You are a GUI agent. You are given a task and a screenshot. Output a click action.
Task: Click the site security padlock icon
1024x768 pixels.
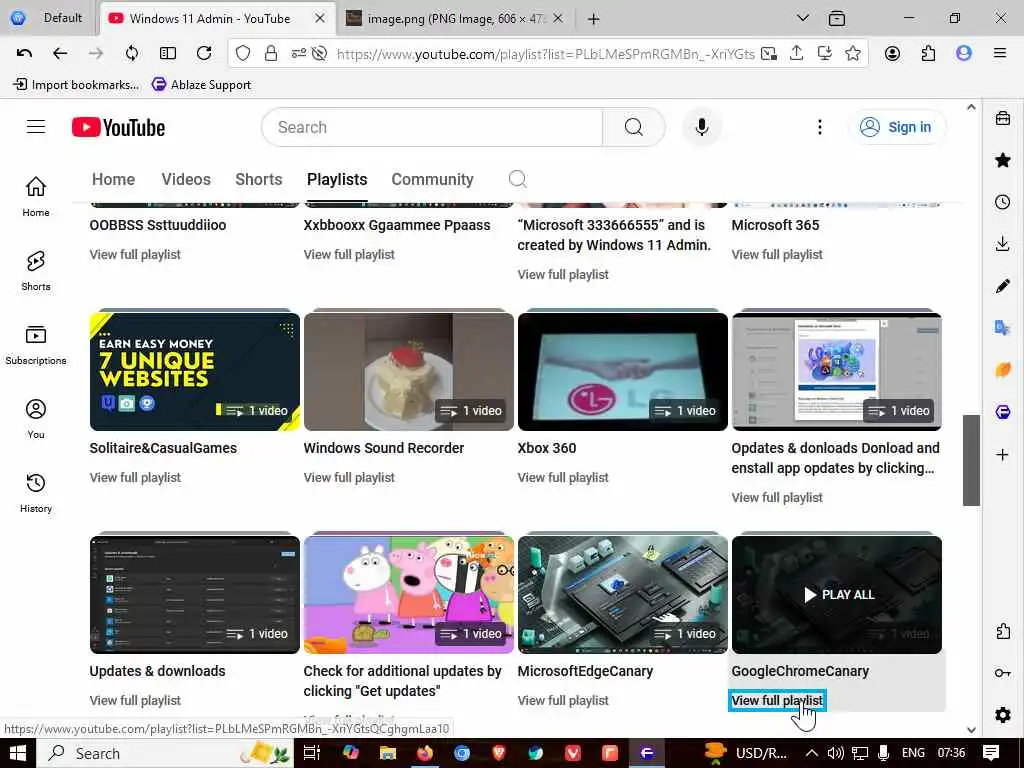271,54
